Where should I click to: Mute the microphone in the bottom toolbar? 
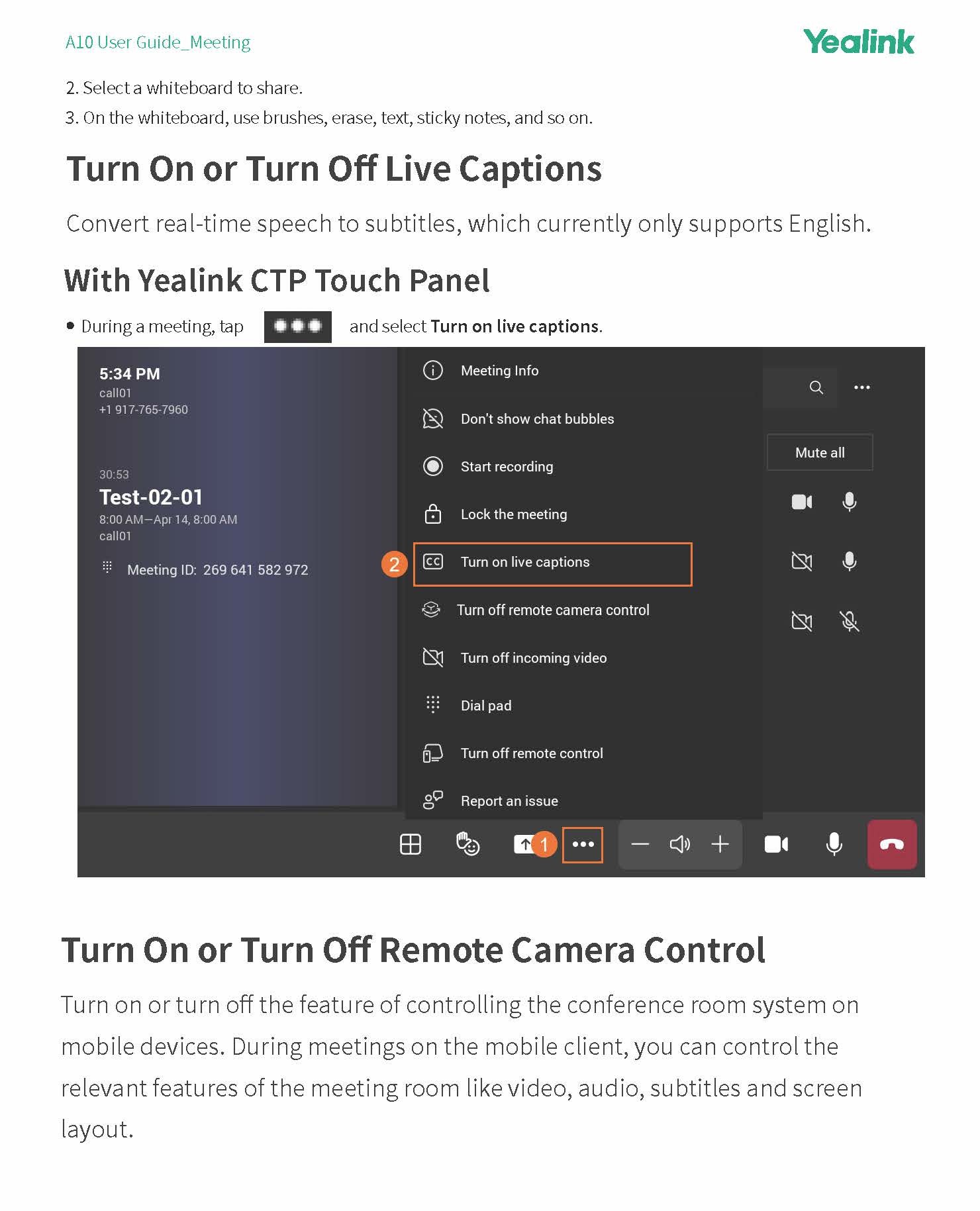[x=834, y=845]
